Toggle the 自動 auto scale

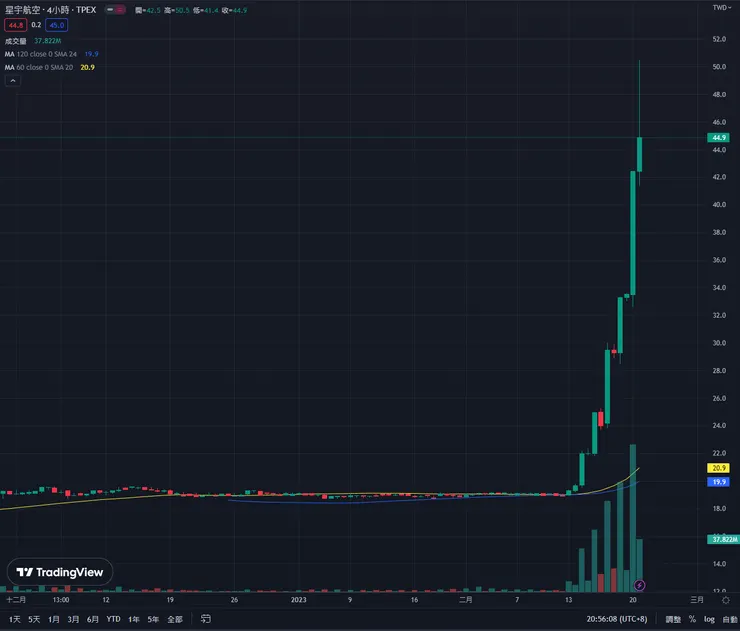(x=730, y=619)
